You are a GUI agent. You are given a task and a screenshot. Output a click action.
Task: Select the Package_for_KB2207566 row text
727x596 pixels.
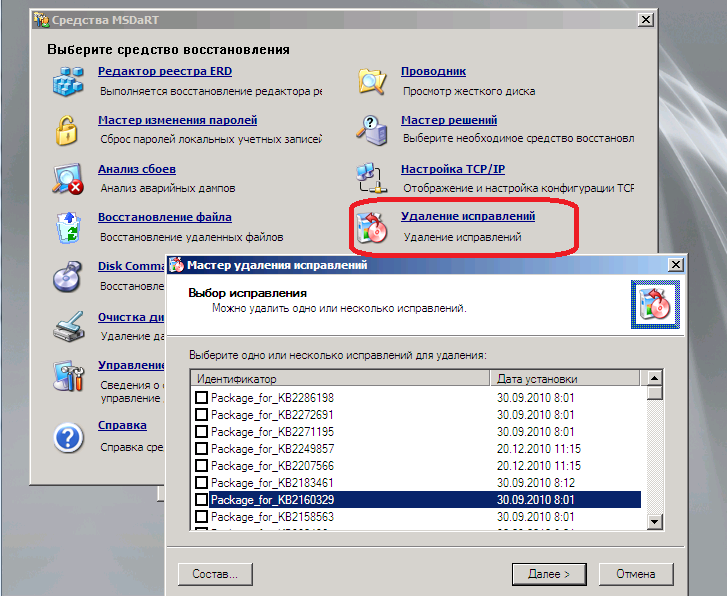tap(272, 466)
